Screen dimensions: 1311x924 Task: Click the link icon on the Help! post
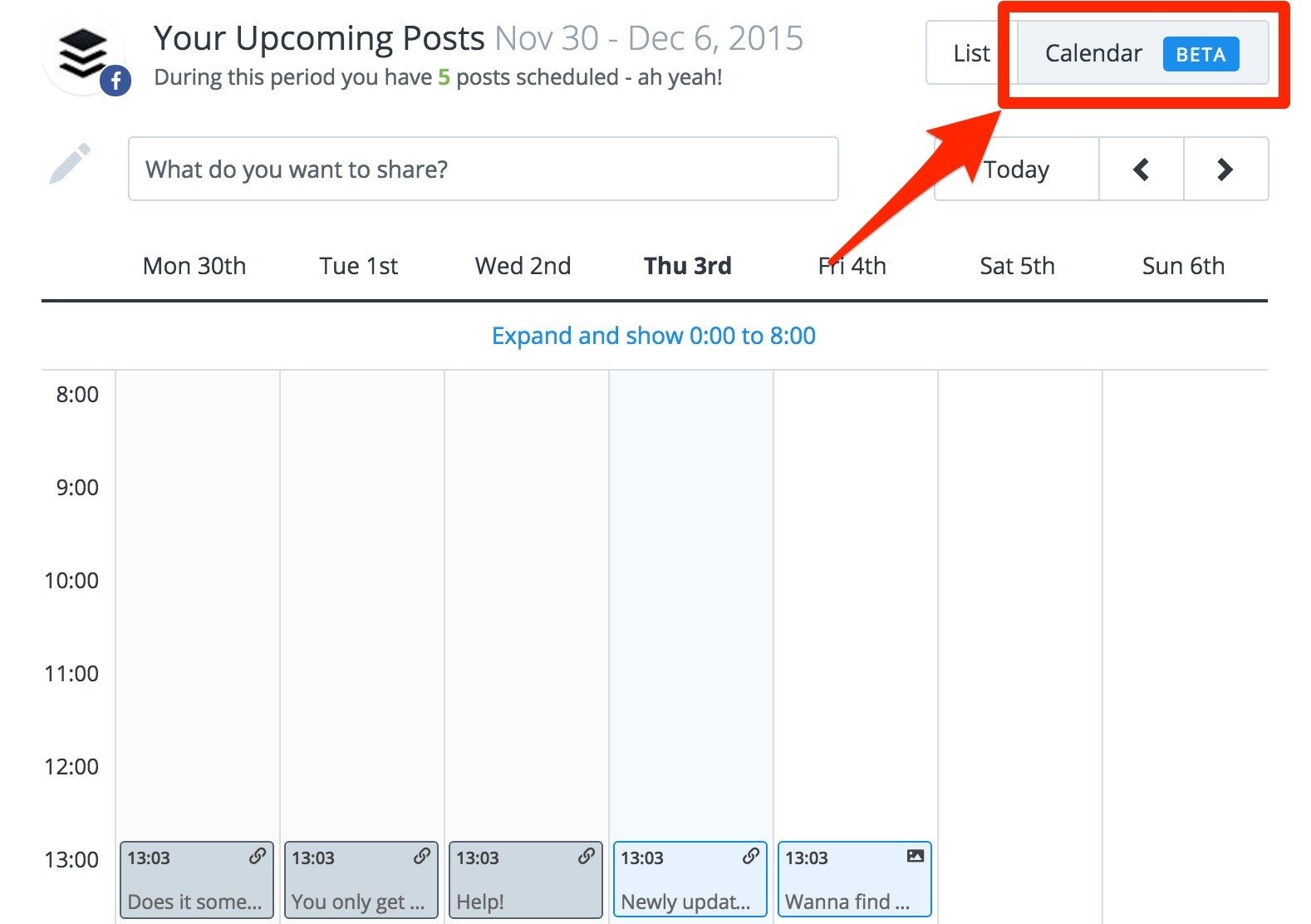587,857
